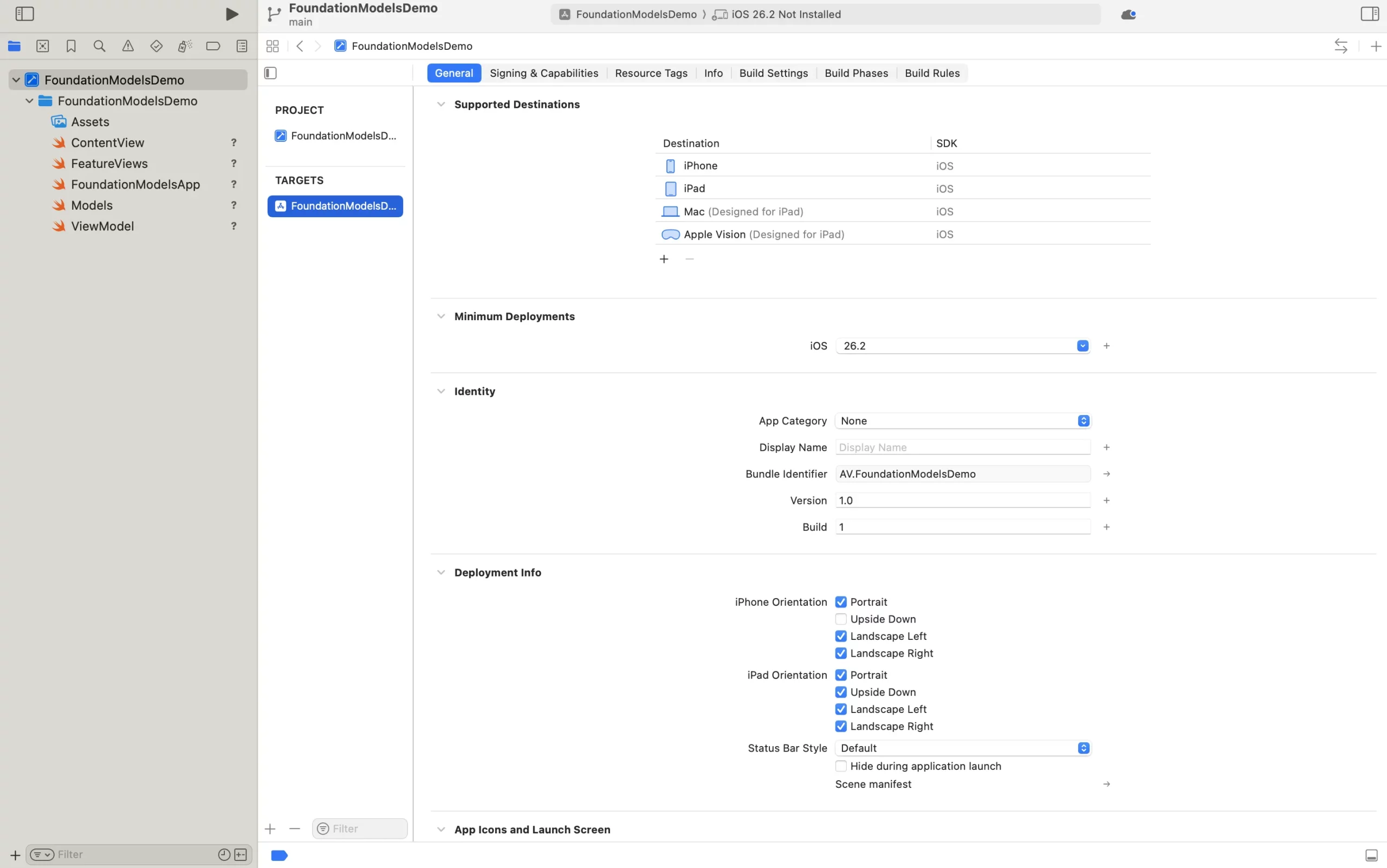
Task: Open the Issue navigator warning icon
Action: point(127,46)
